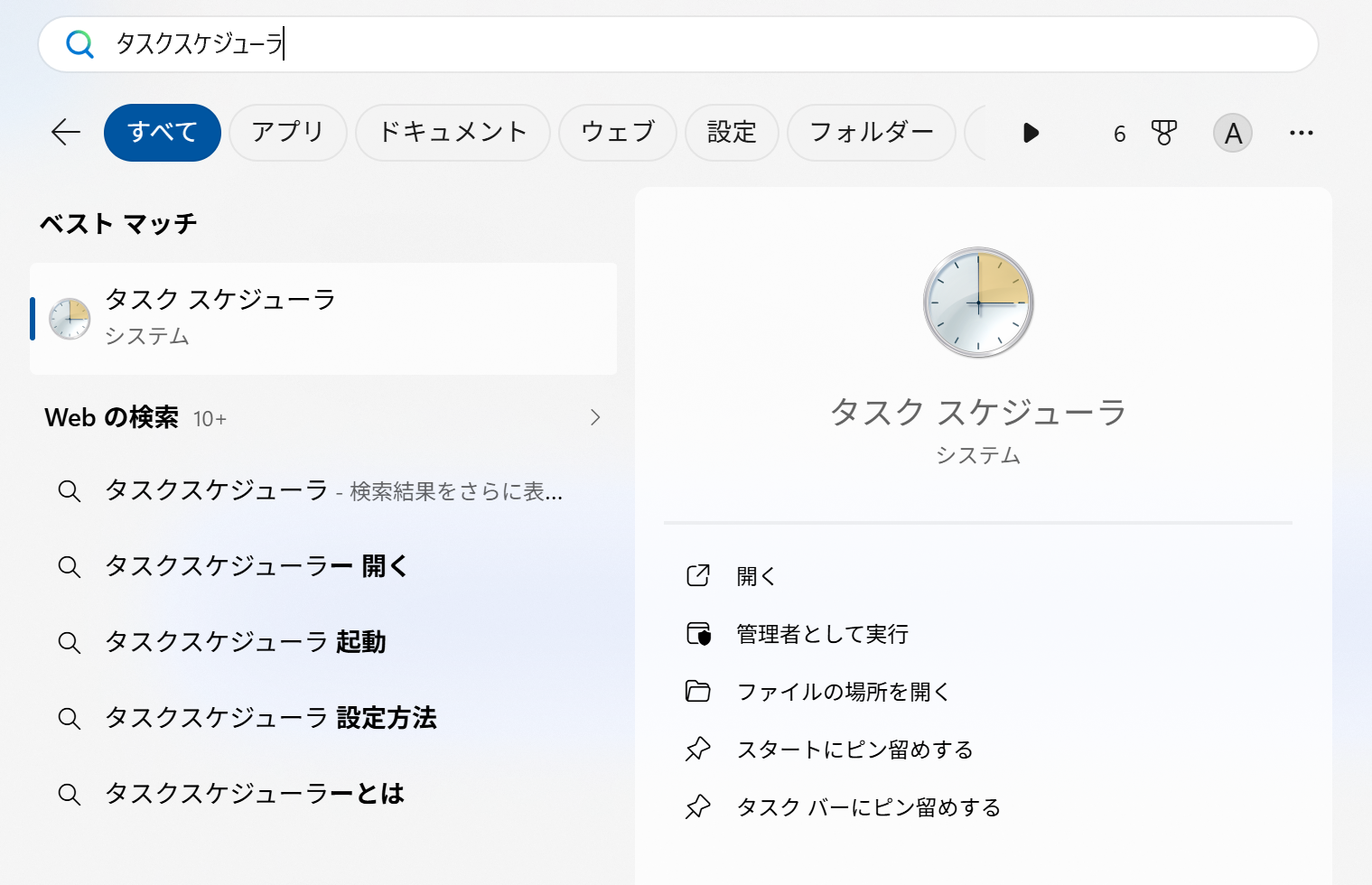This screenshot has width=1372, height=885.
Task: Click the rewards points count 6
Action: [x=1120, y=134]
